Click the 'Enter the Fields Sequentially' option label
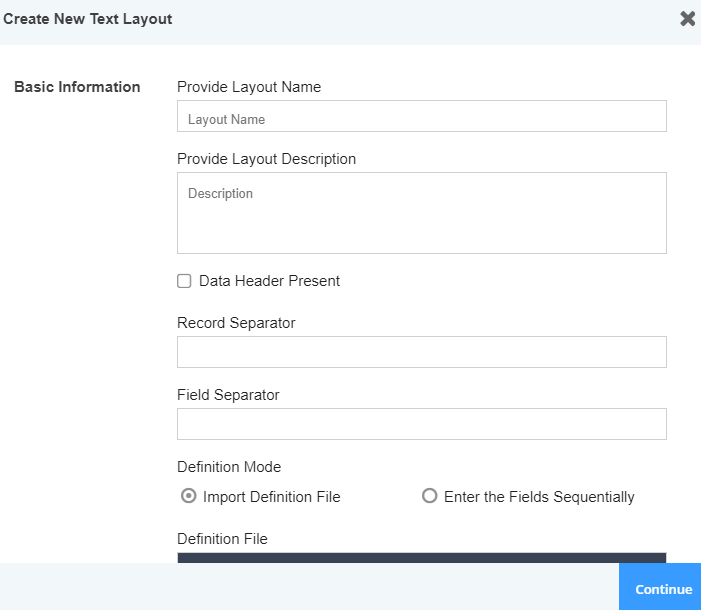The height and width of the screenshot is (610, 701). (x=539, y=497)
